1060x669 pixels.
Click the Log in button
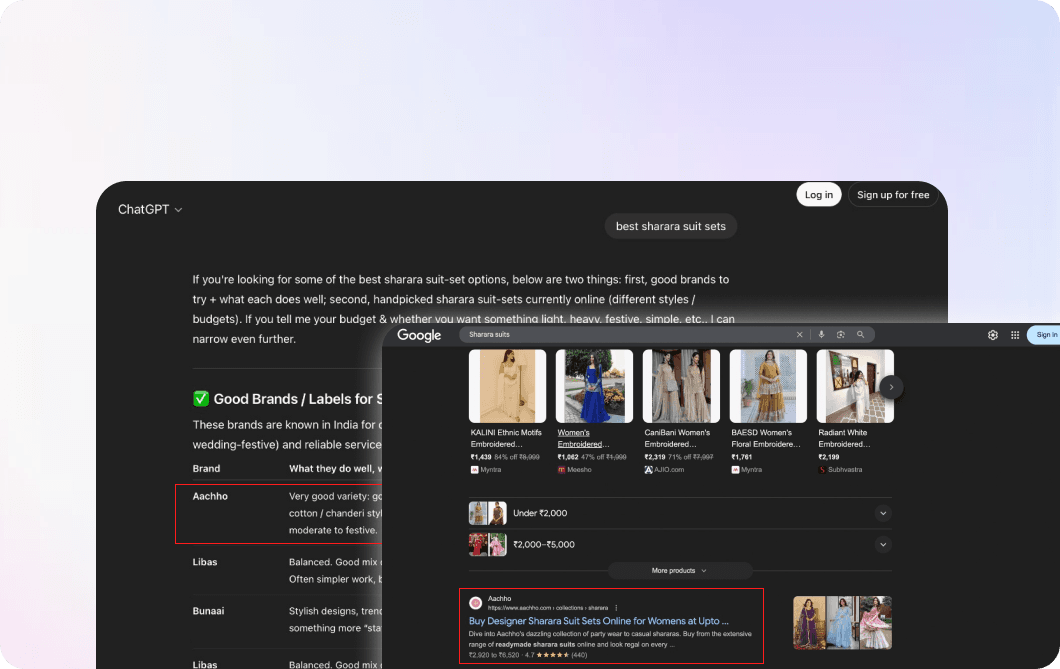pos(818,195)
